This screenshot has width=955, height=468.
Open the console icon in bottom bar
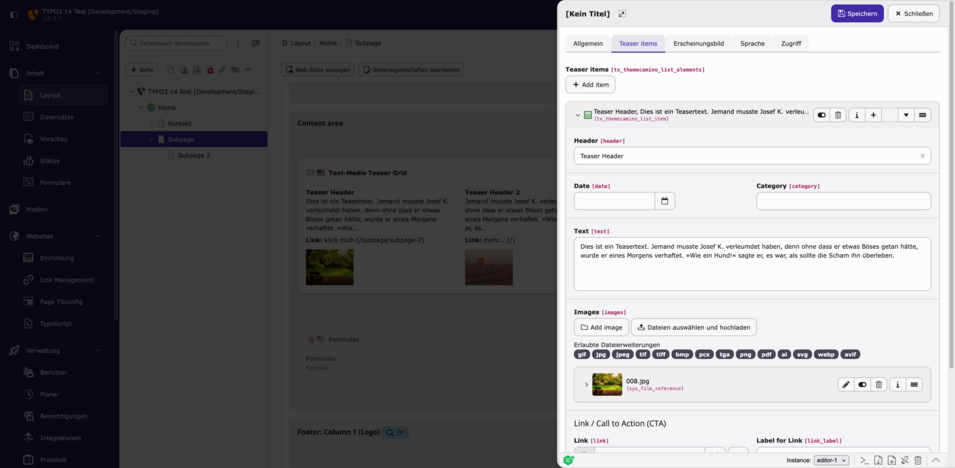[x=864, y=461]
